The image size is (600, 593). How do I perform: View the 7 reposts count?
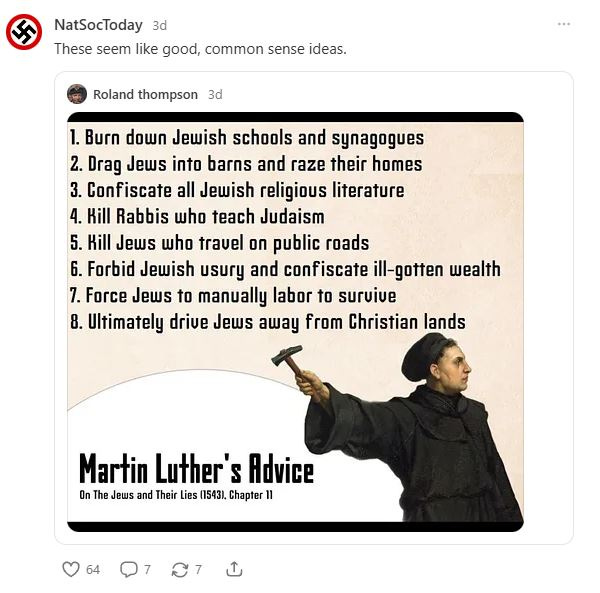[198, 570]
